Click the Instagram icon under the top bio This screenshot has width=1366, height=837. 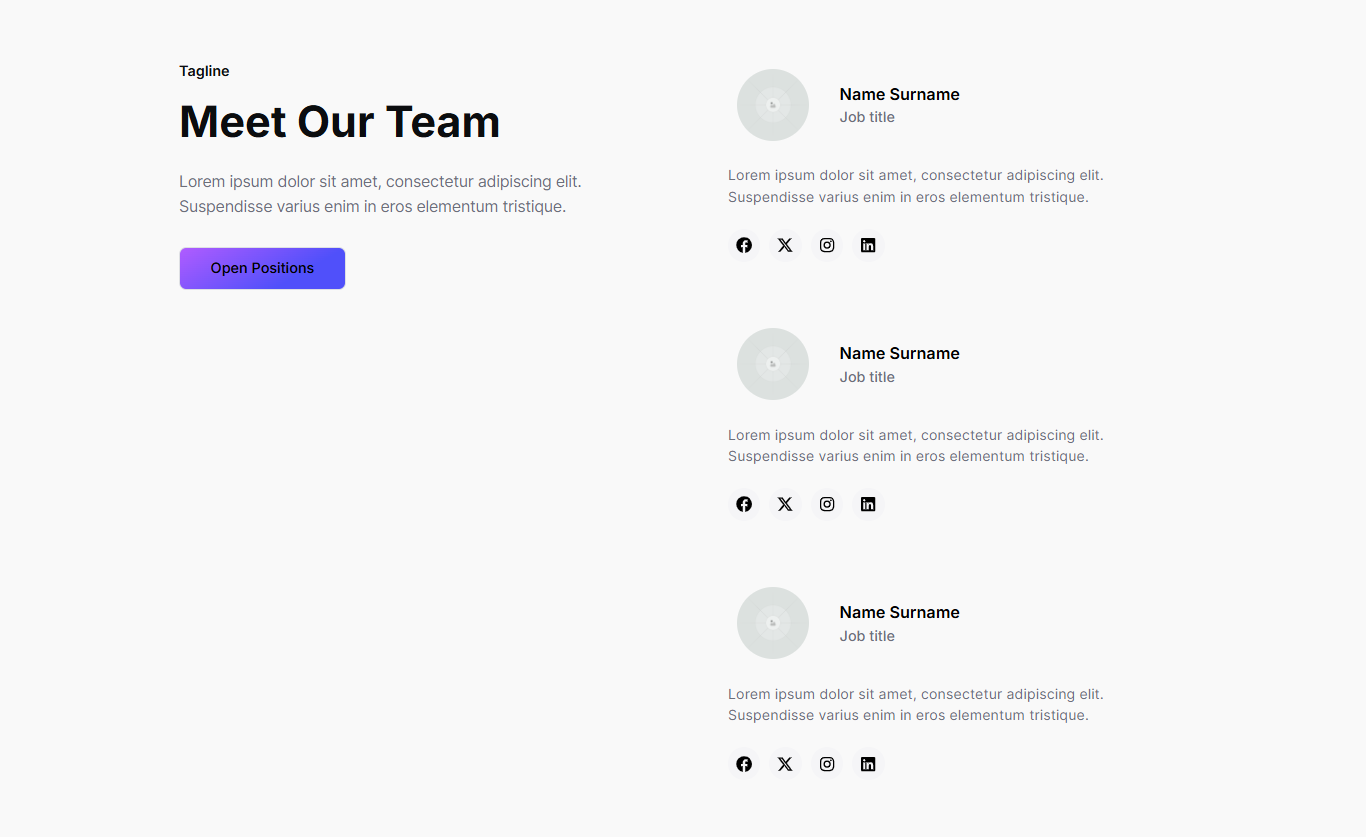[827, 245]
